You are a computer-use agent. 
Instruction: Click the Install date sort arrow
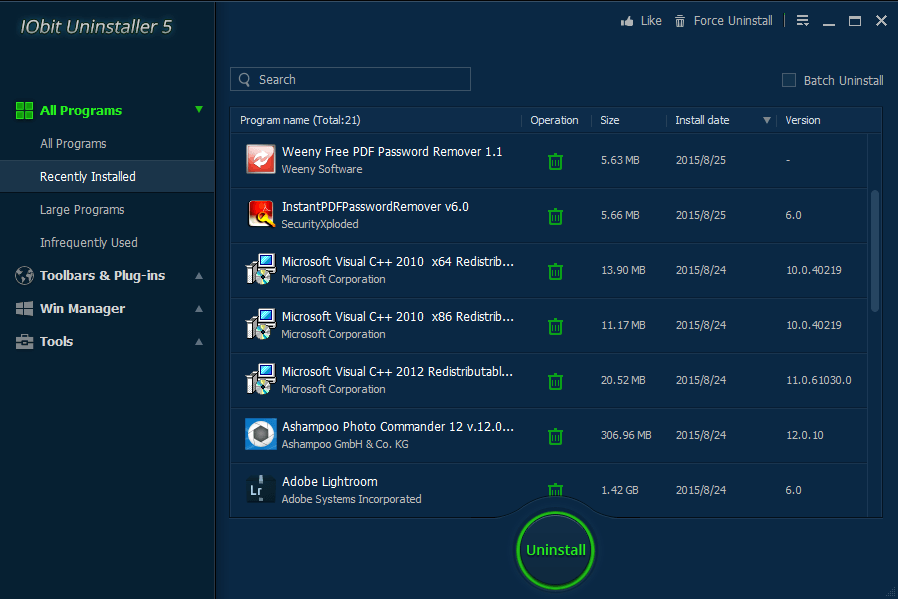(x=766, y=120)
